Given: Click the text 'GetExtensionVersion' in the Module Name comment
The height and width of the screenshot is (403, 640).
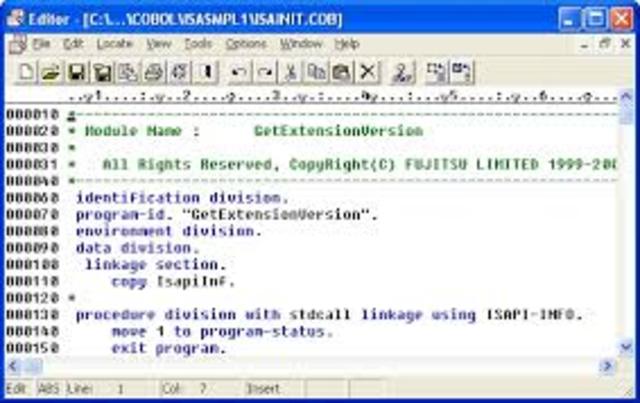Looking at the screenshot, I should pyautogui.click(x=338, y=131).
